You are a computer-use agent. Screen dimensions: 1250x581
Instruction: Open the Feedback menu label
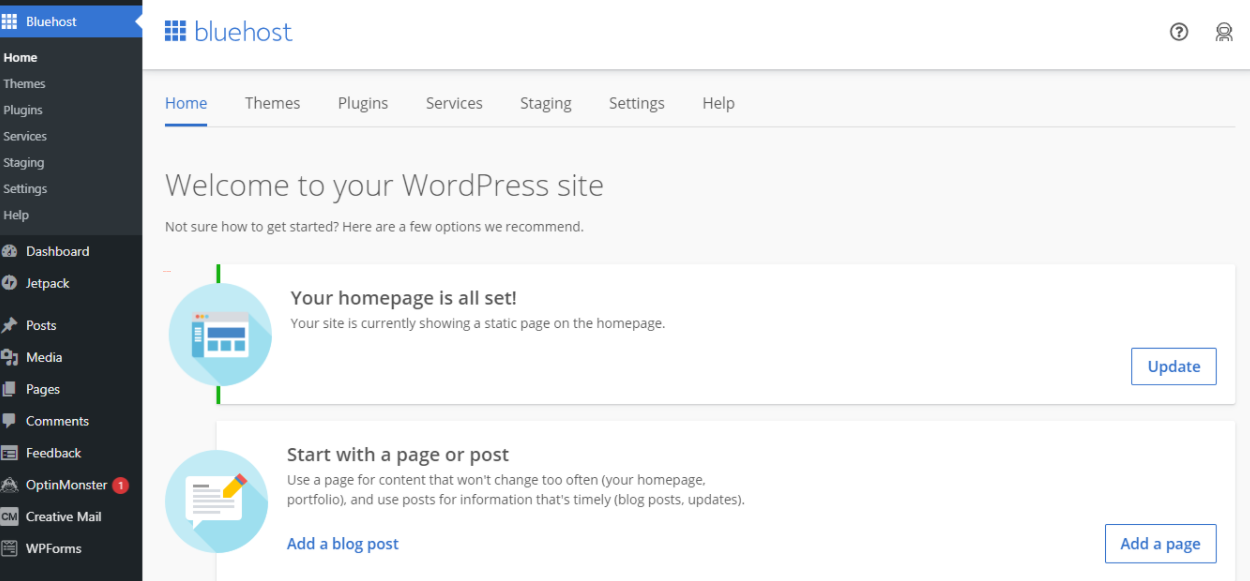pos(54,453)
